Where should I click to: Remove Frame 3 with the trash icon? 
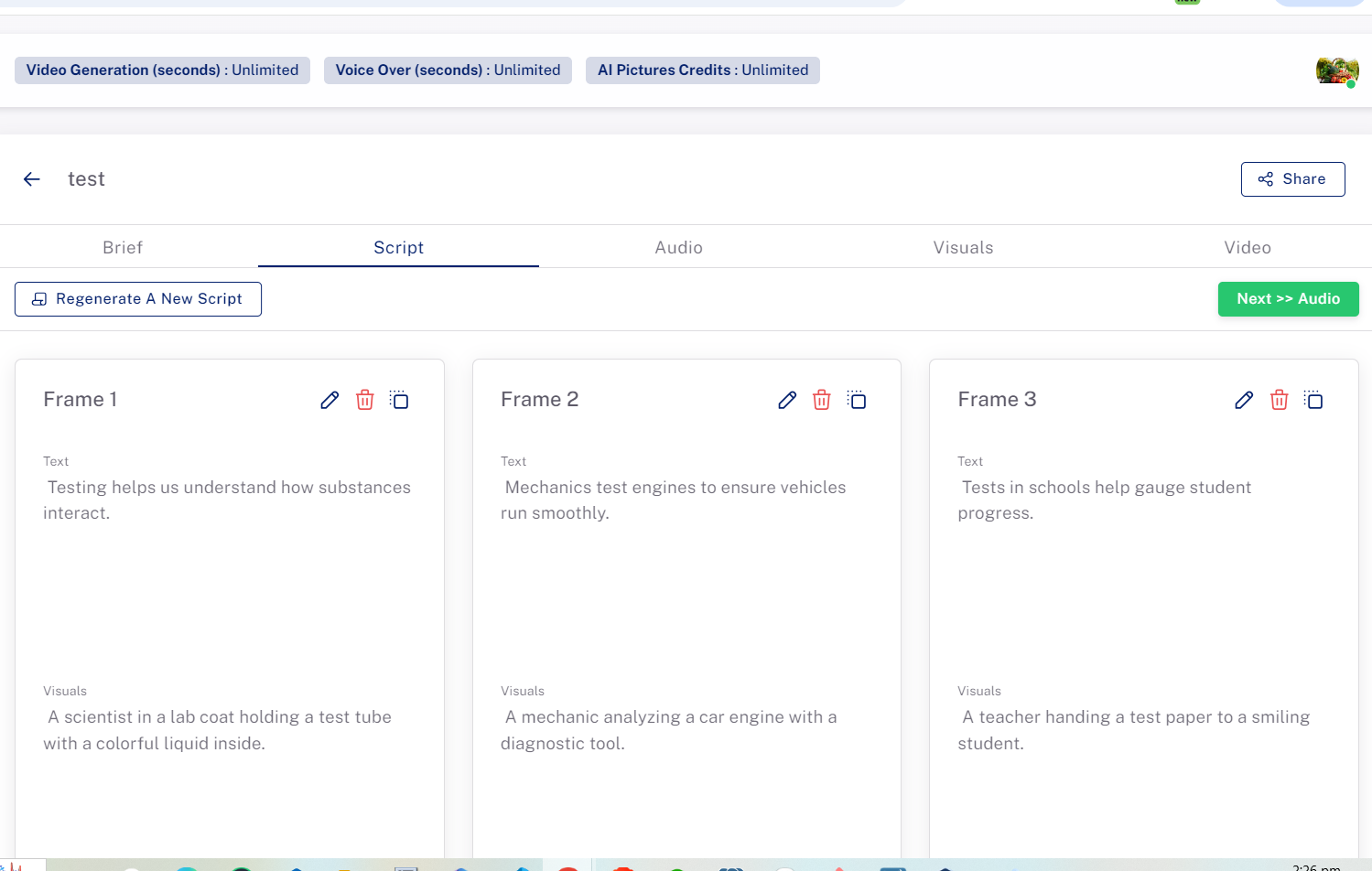coord(1279,400)
